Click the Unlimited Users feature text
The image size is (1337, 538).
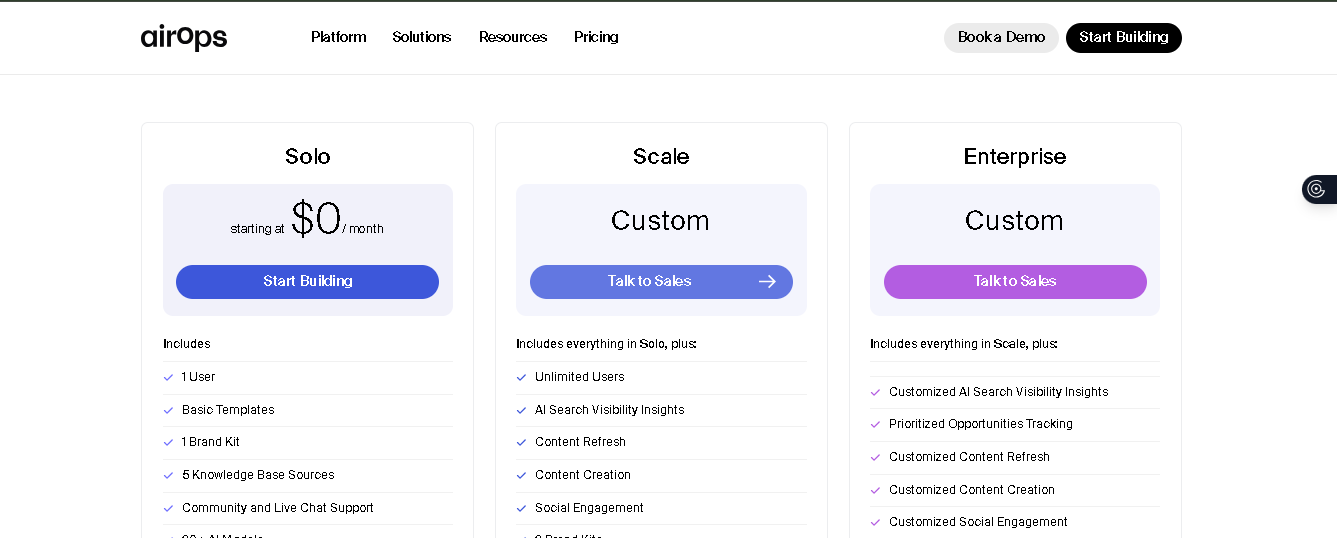coord(580,377)
